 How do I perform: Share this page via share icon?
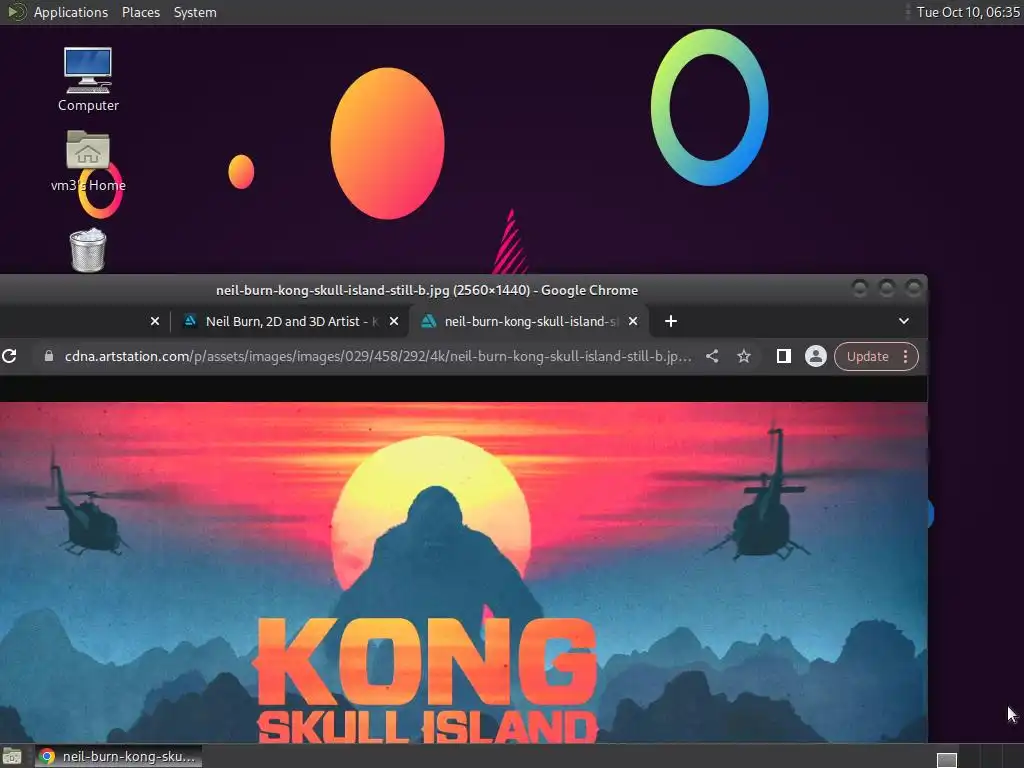click(712, 356)
